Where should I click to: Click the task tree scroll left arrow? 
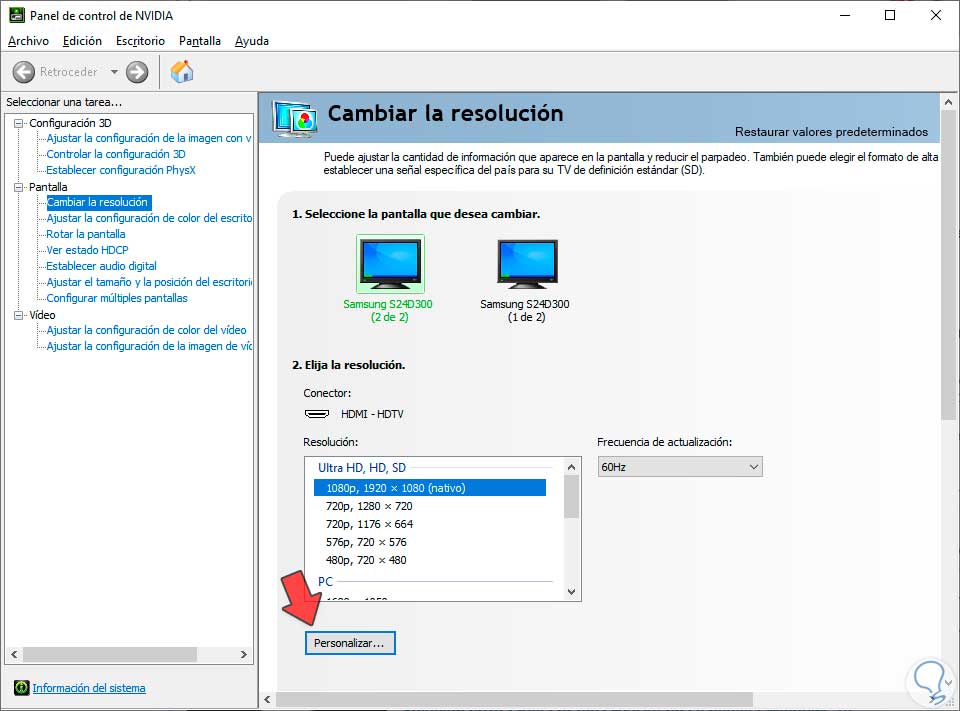(14, 655)
